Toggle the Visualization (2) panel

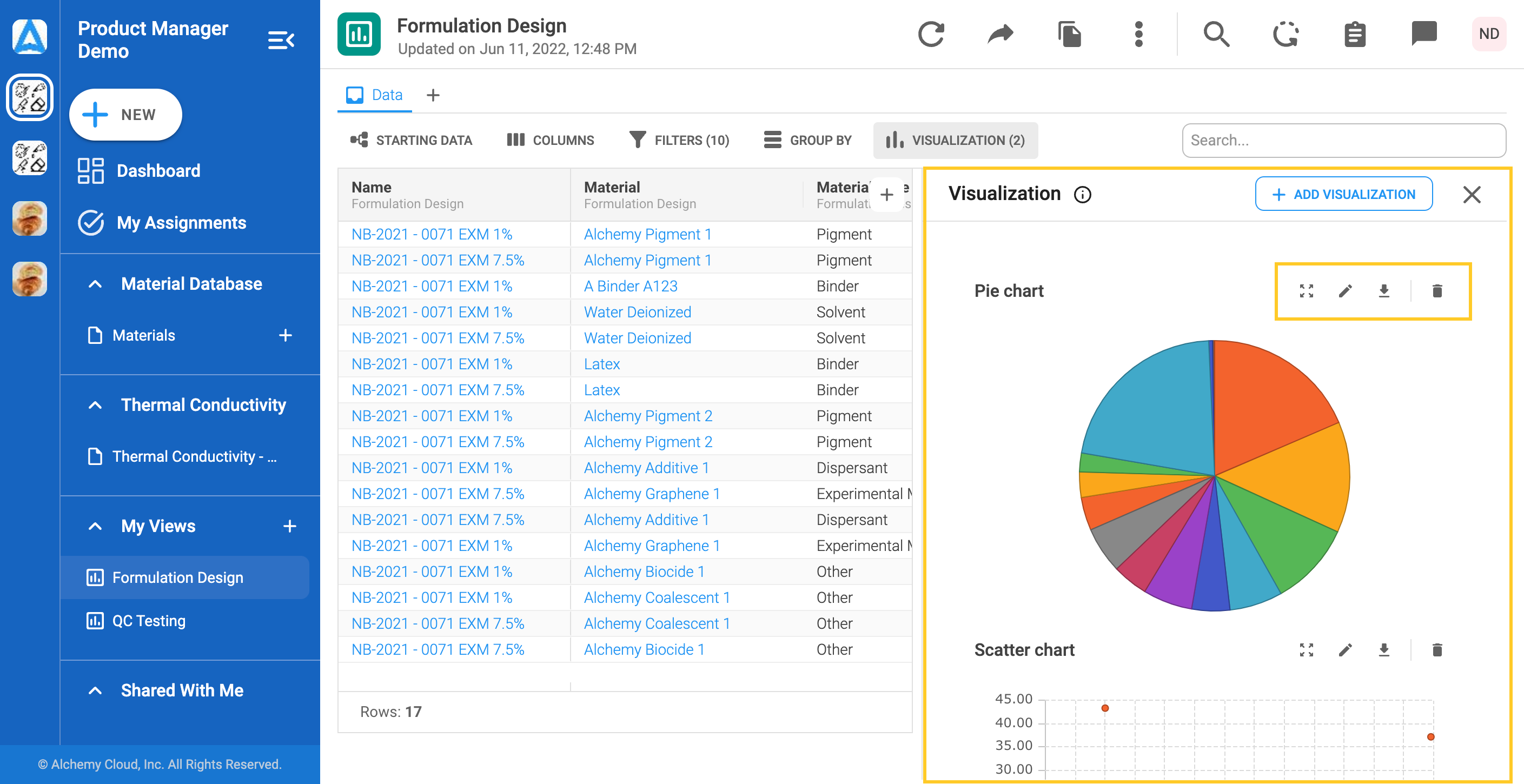(956, 140)
